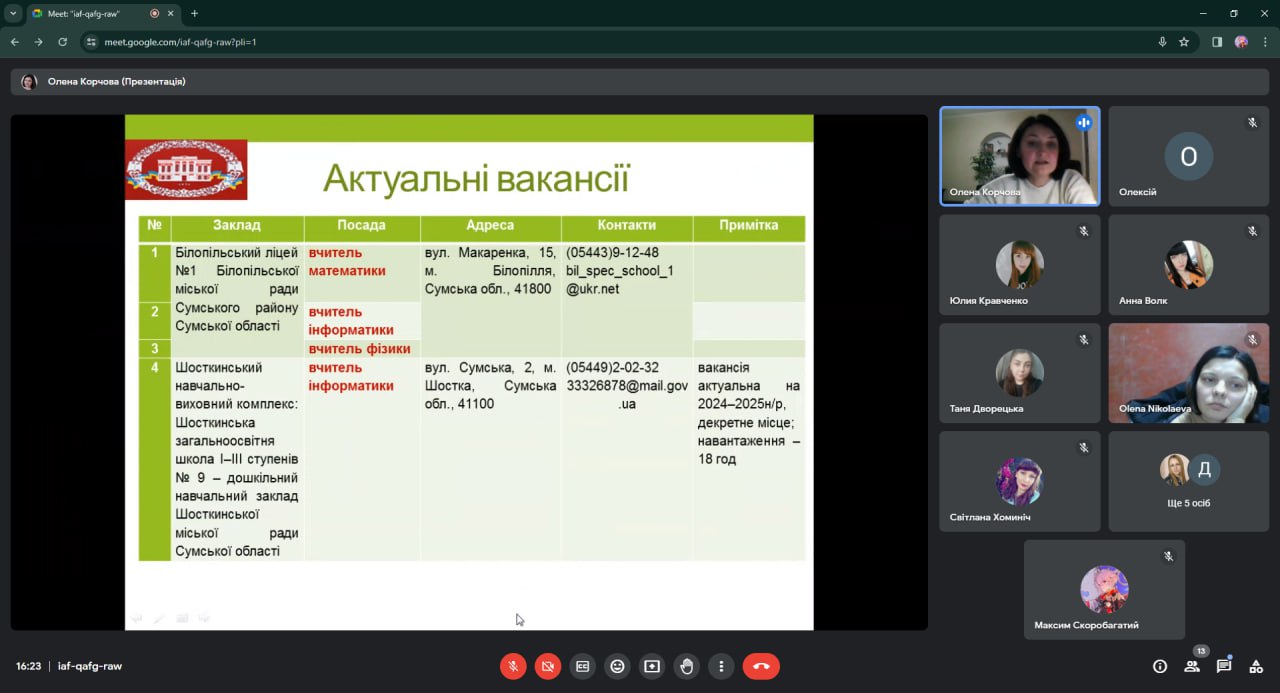The height and width of the screenshot is (693, 1280).
Task: Open the emoji reactions button
Action: tap(617, 666)
